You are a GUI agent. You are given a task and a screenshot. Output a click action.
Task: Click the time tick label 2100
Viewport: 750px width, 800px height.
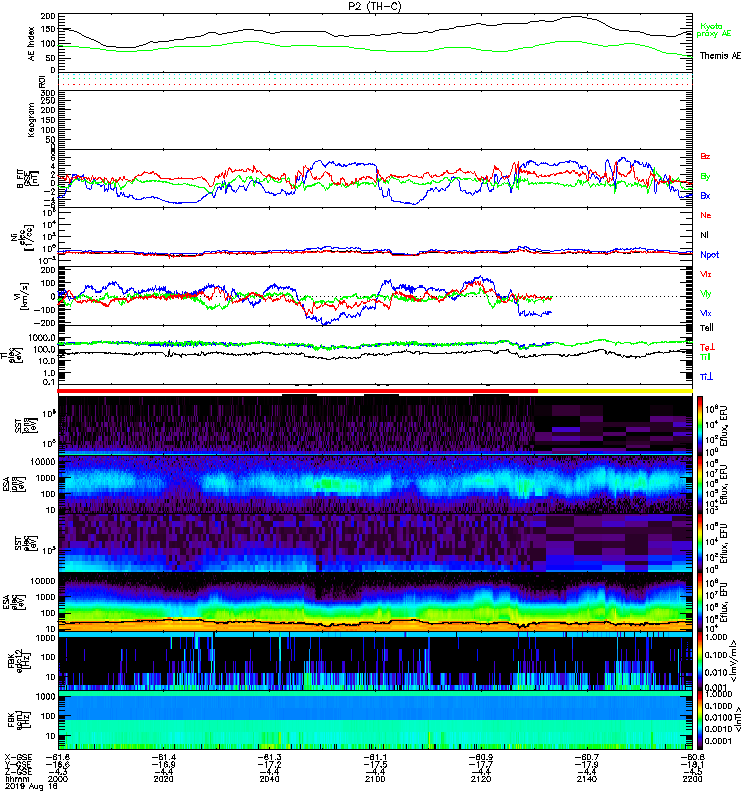pyautogui.click(x=375, y=779)
